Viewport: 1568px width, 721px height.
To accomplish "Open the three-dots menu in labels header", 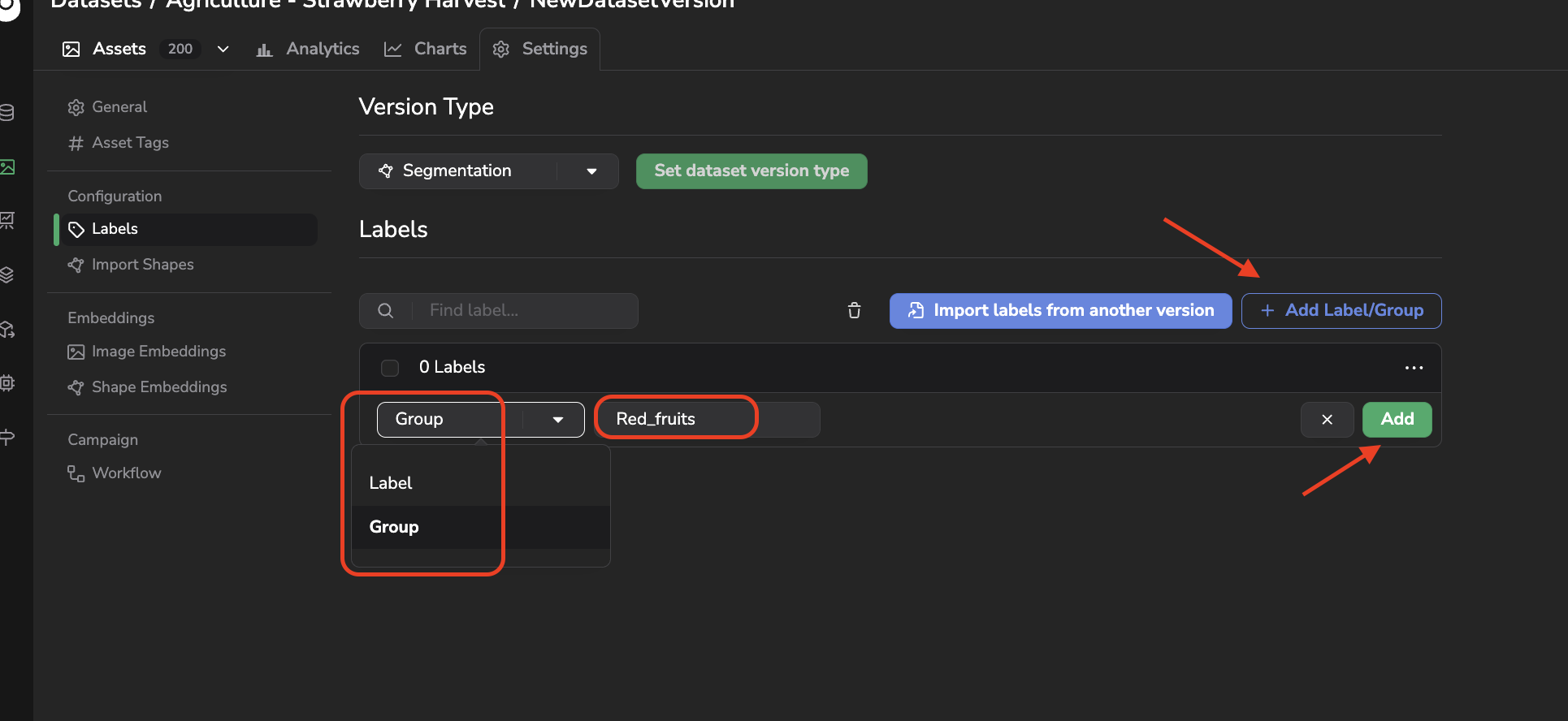I will click(x=1414, y=368).
